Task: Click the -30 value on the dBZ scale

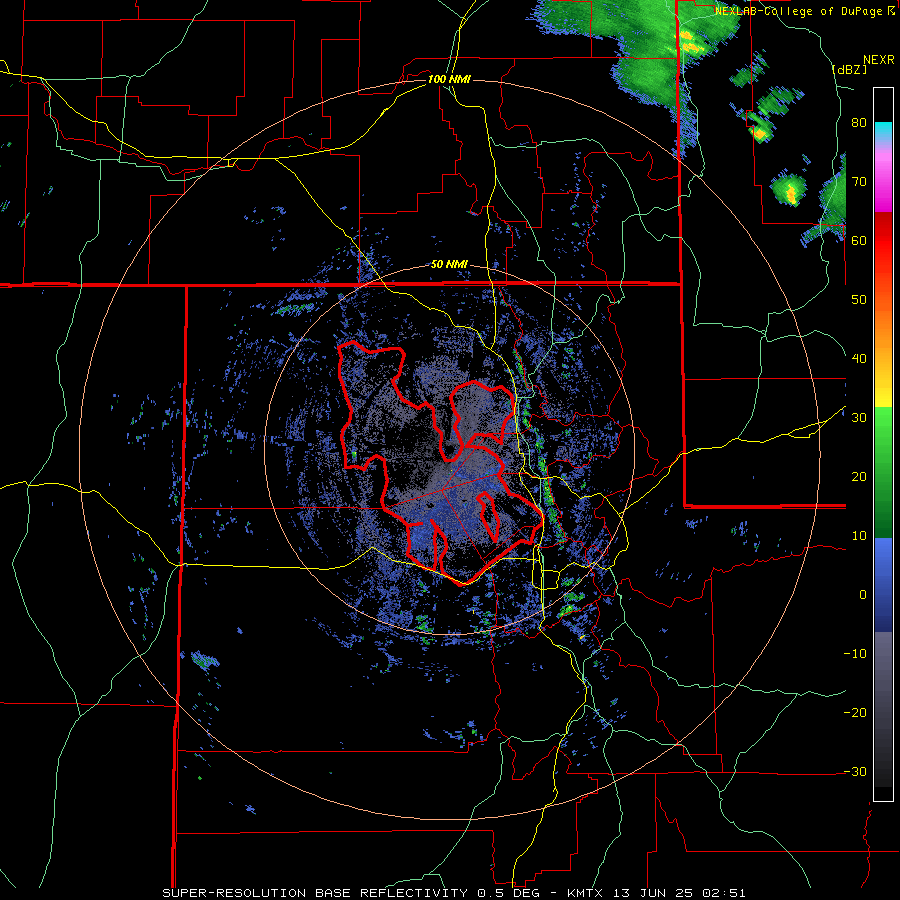Action: pyautogui.click(x=855, y=772)
